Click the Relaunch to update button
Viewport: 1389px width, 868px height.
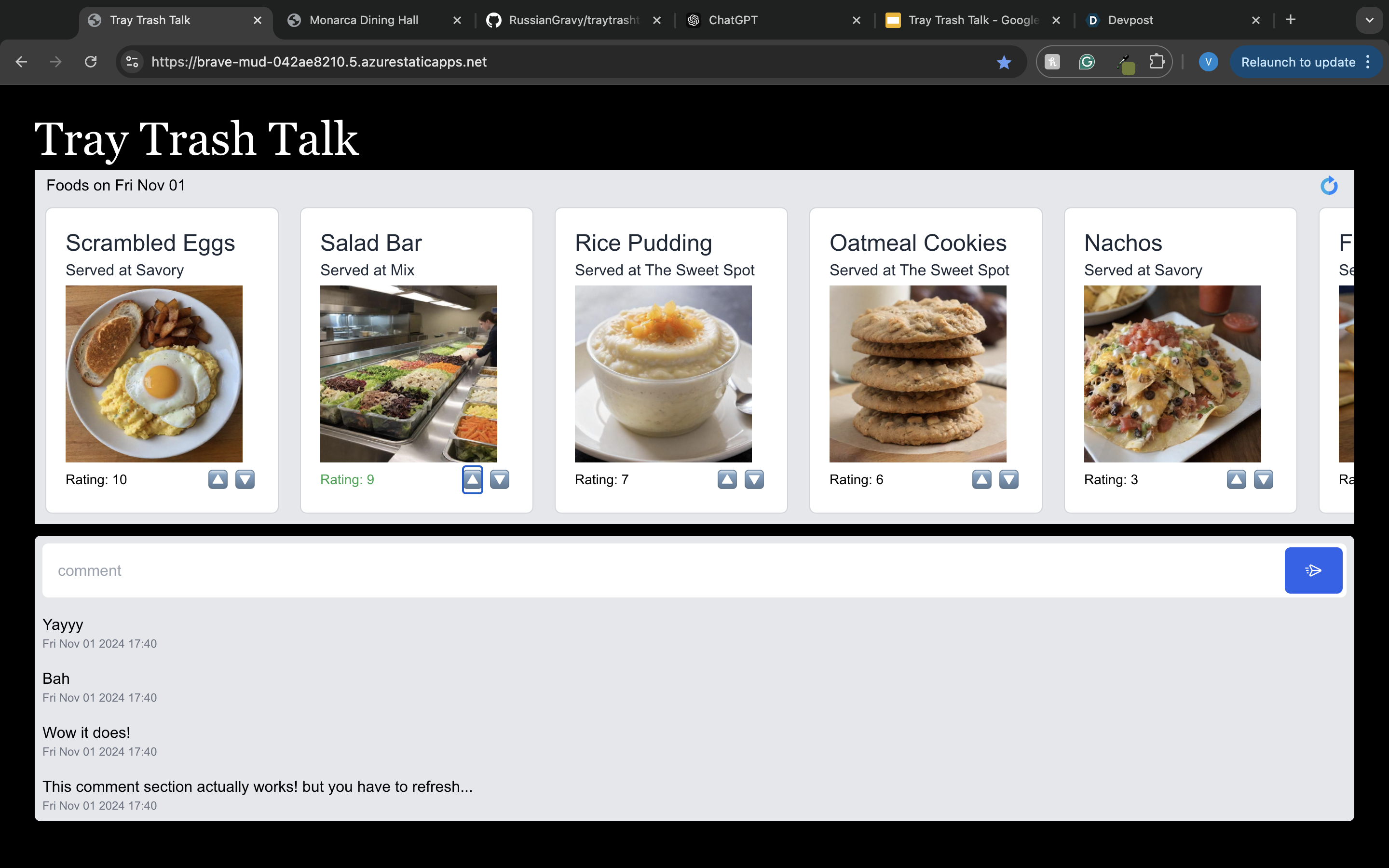pyautogui.click(x=1298, y=62)
